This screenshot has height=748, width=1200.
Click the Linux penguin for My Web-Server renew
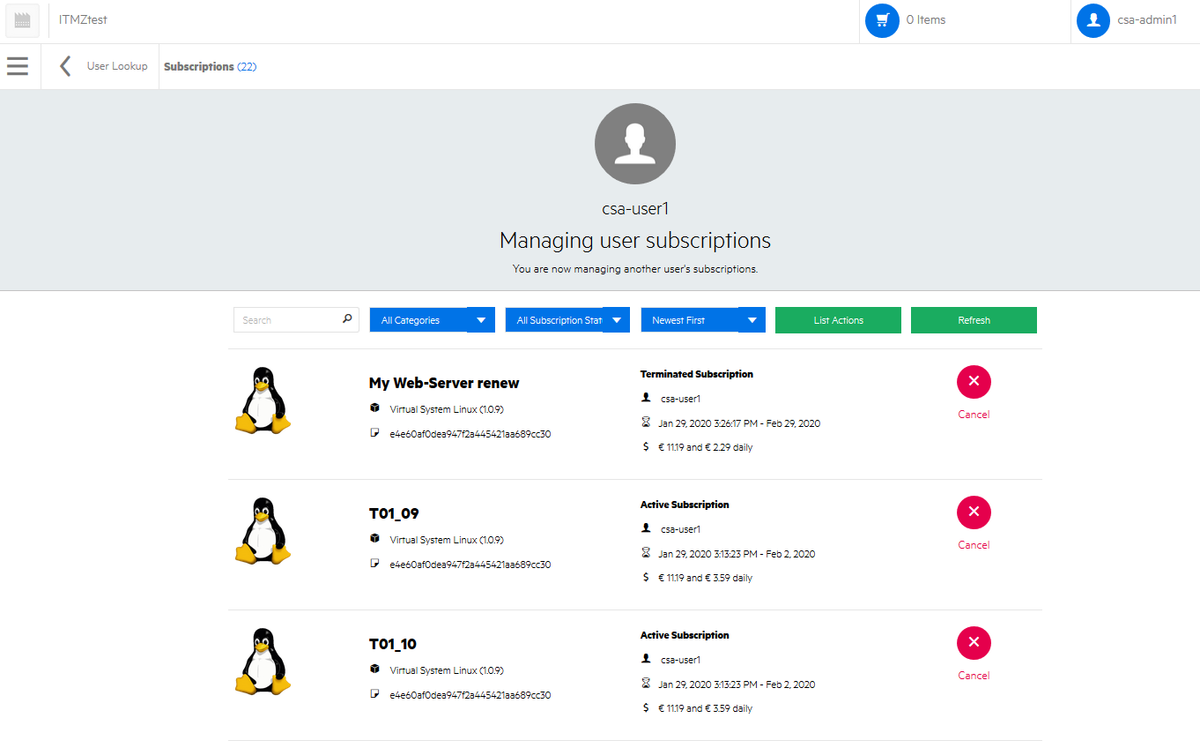tap(262, 400)
